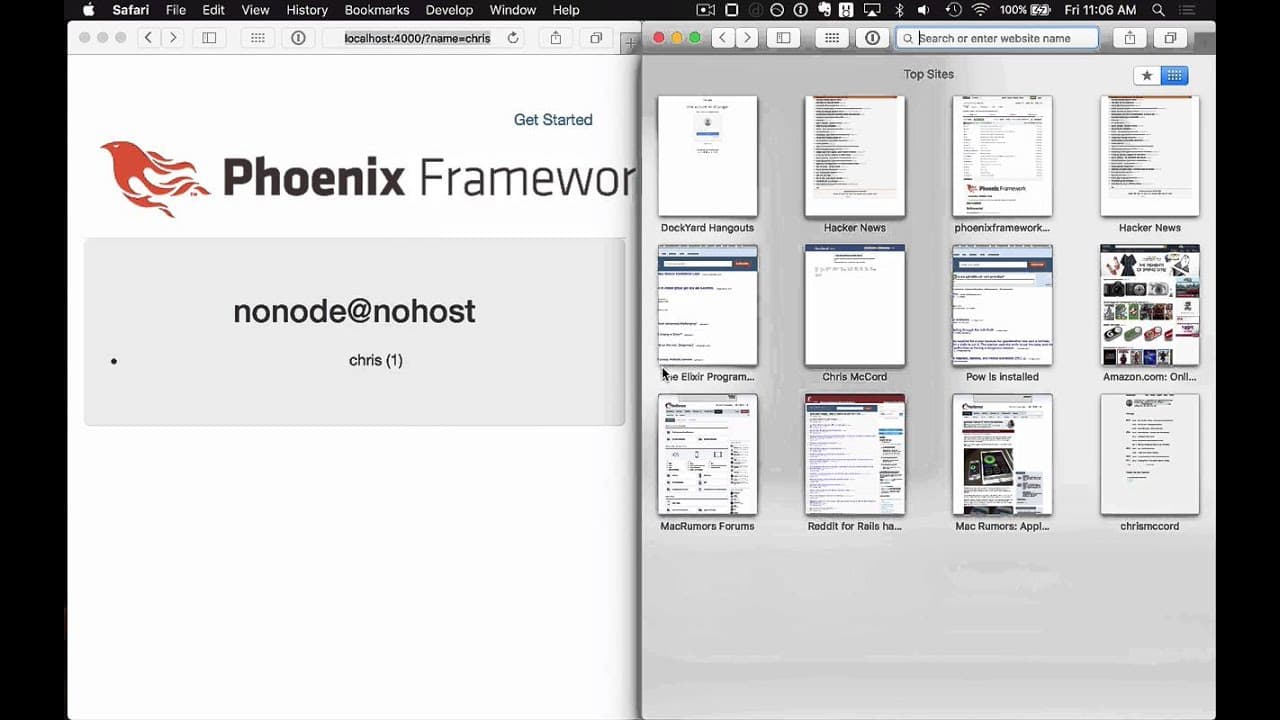Open Top Sites grid in front window toolbar
The width and height of the screenshot is (1280, 720).
click(x=832, y=38)
